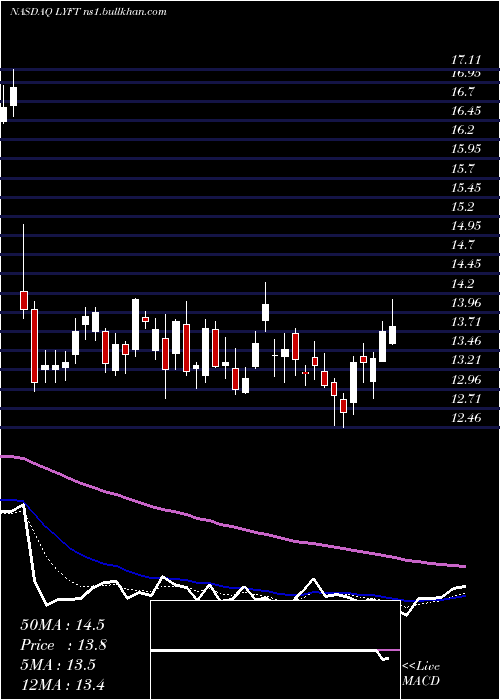The width and height of the screenshot is (500, 700).
Task: Click the 13.71 price axis label
Action: click(x=466, y=322)
